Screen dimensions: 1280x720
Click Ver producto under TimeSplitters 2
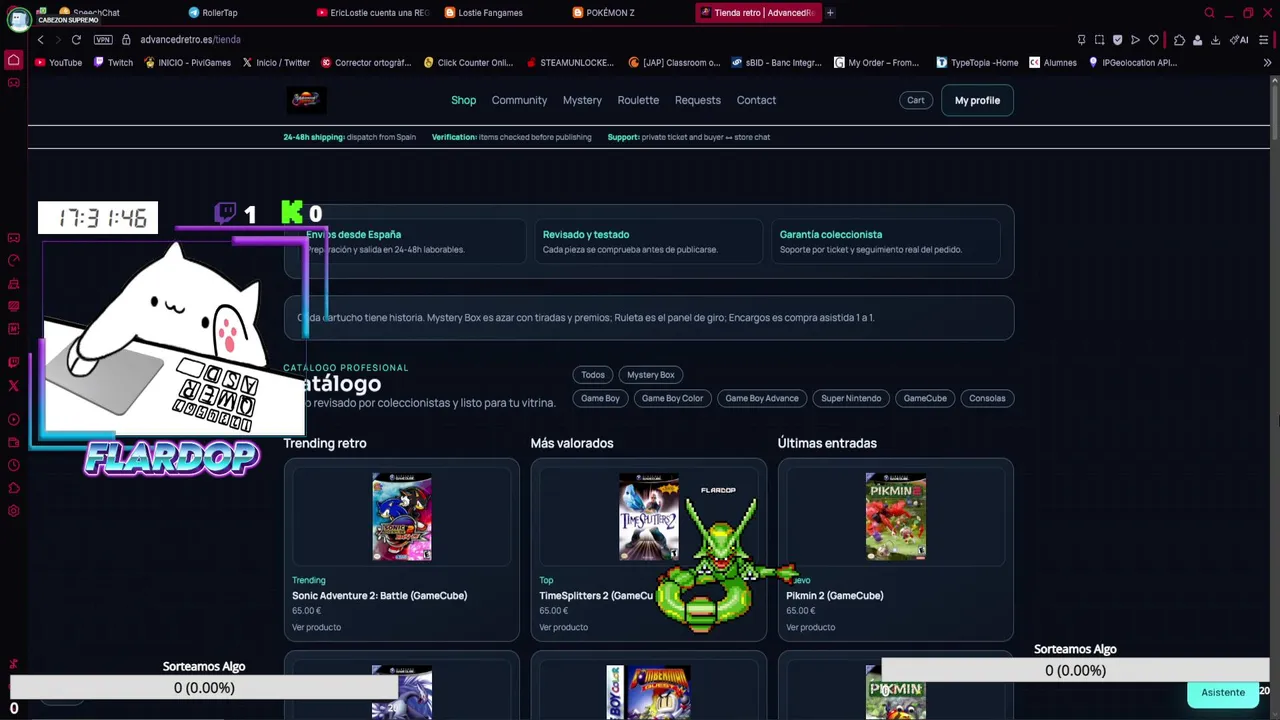coord(563,627)
